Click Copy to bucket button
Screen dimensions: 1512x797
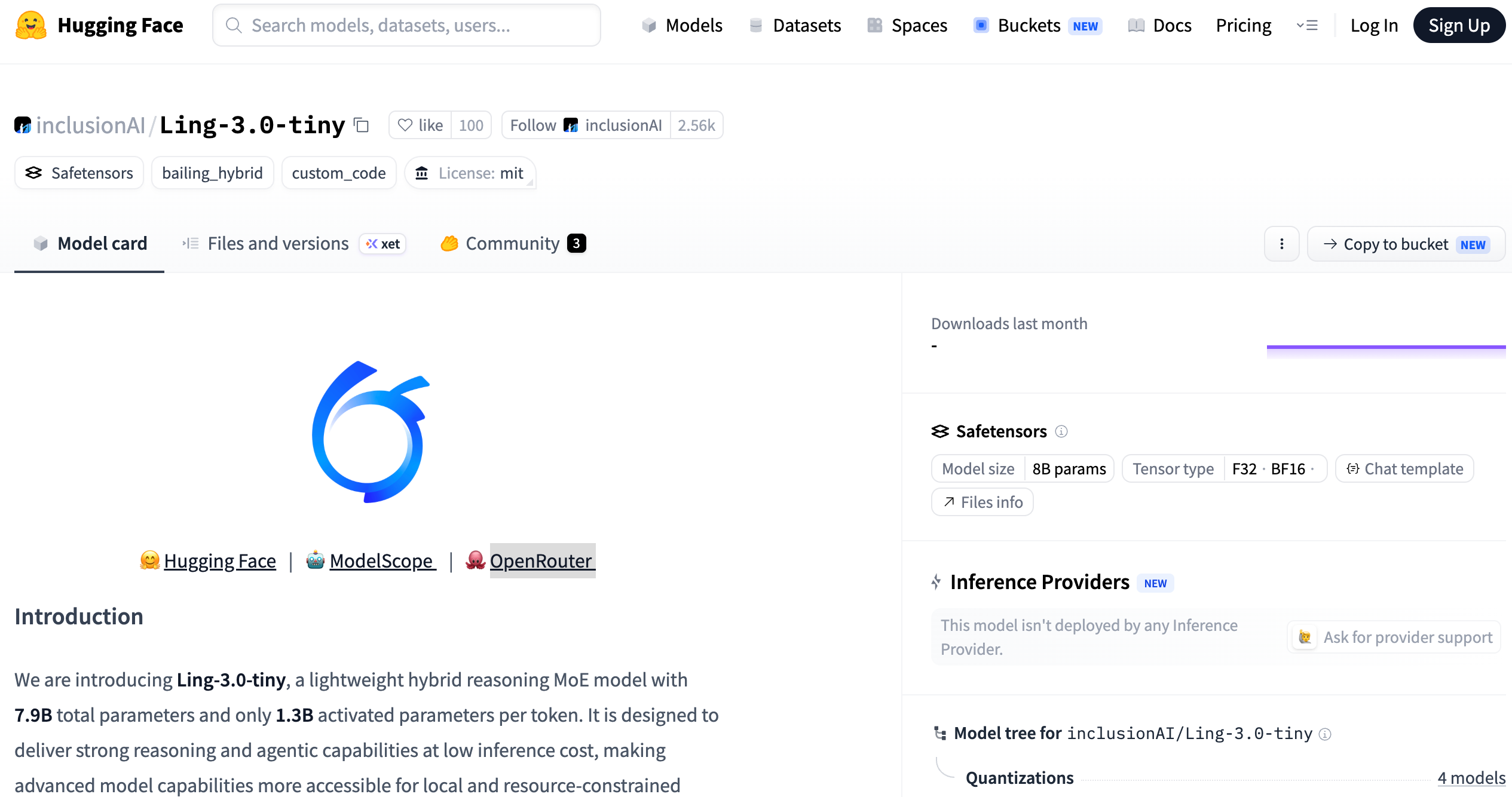pos(1406,244)
